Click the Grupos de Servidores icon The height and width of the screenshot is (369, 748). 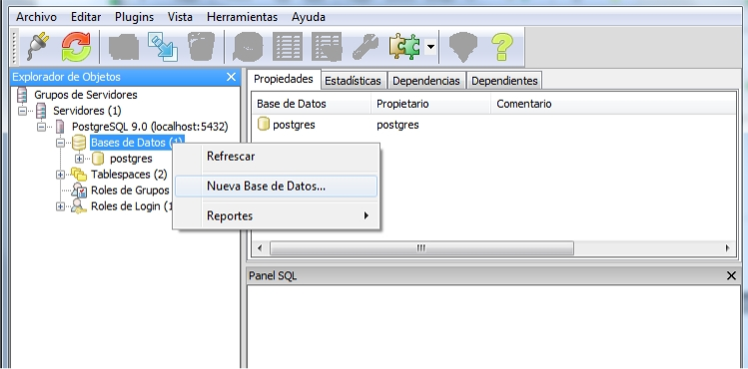click(x=22, y=95)
